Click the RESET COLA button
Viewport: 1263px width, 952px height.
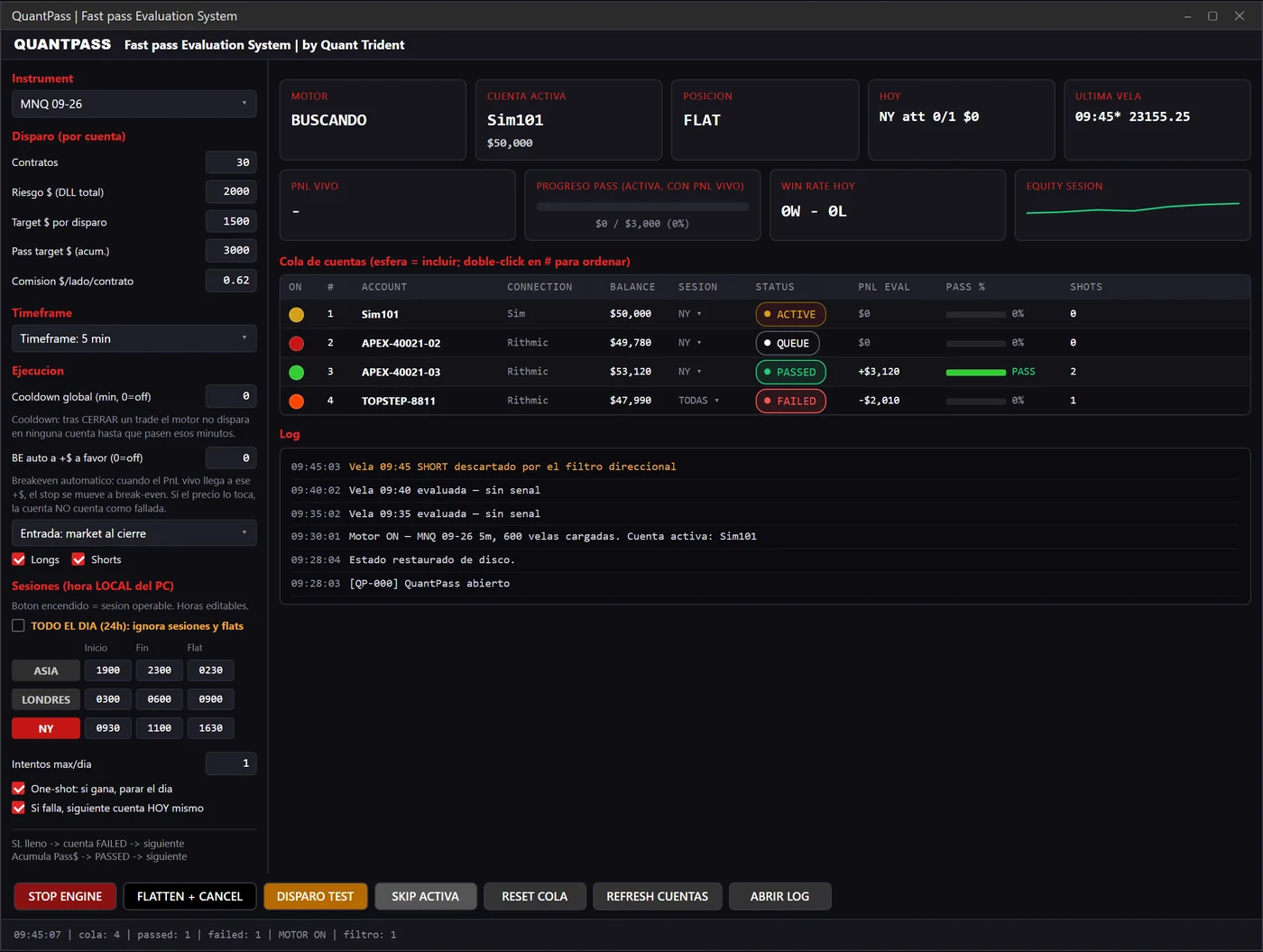535,896
